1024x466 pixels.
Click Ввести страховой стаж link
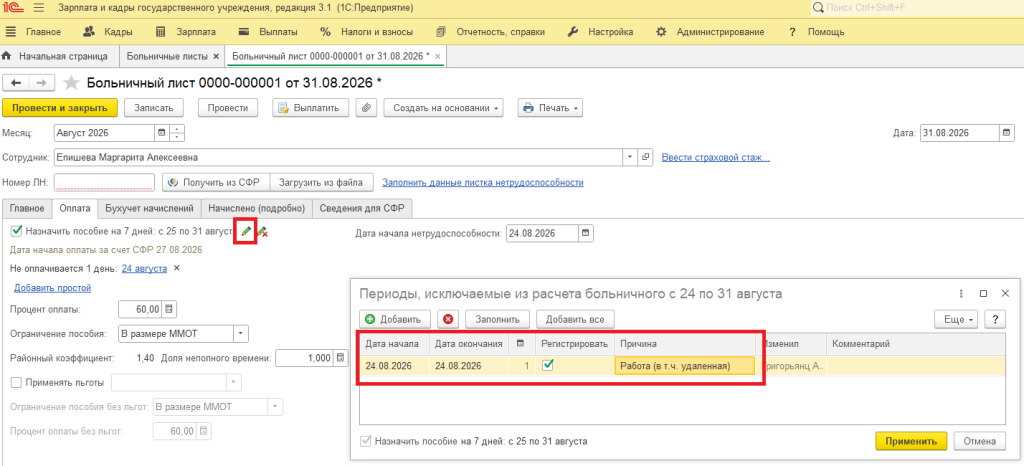click(715, 157)
